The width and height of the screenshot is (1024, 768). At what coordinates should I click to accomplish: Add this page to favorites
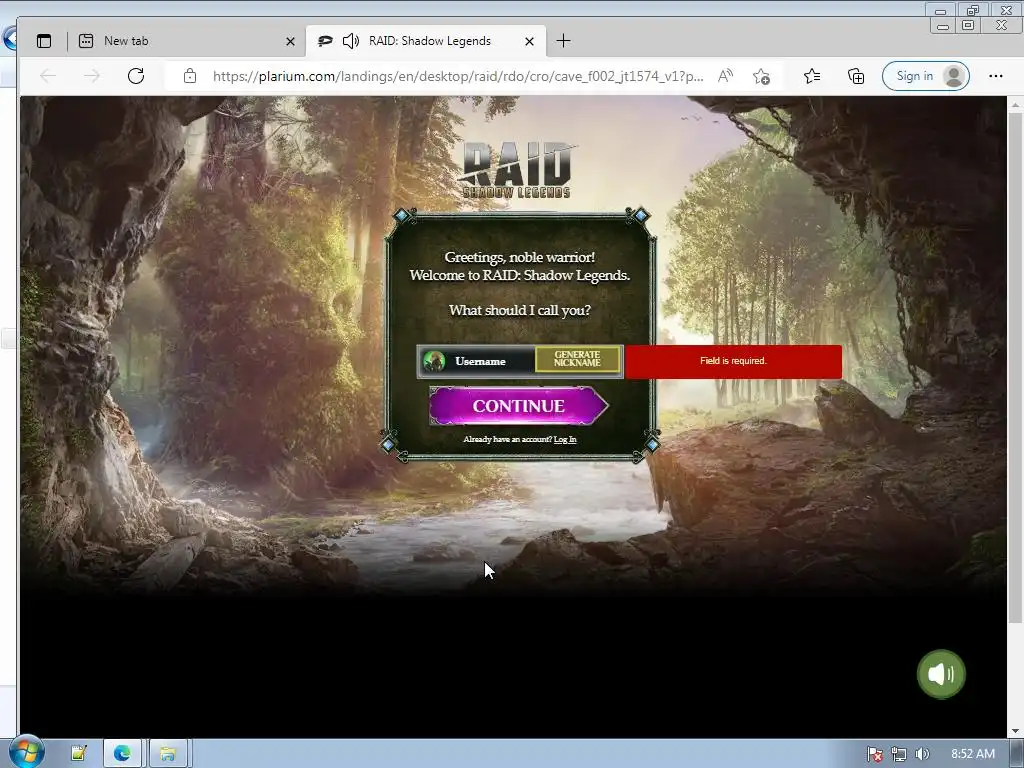point(761,76)
